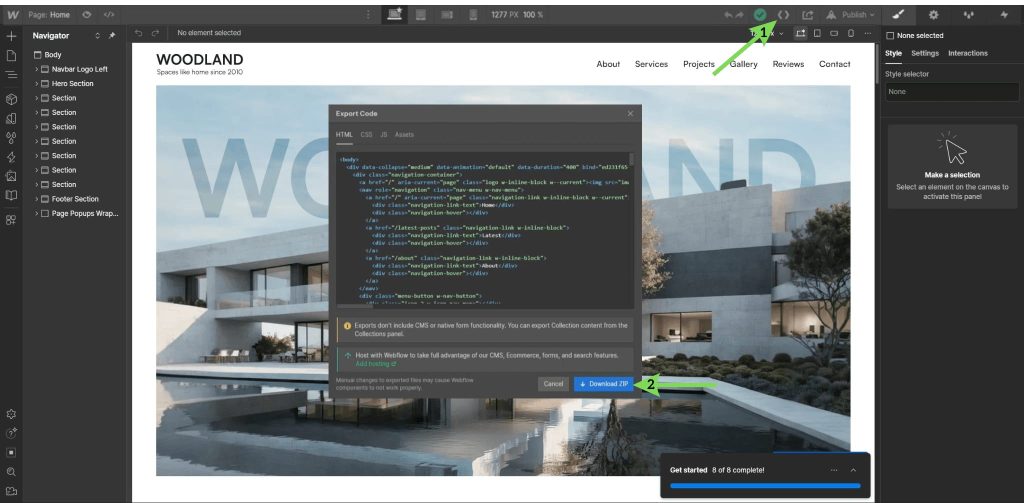
Task: Click the Export Code scrollbar
Action: coord(631,159)
